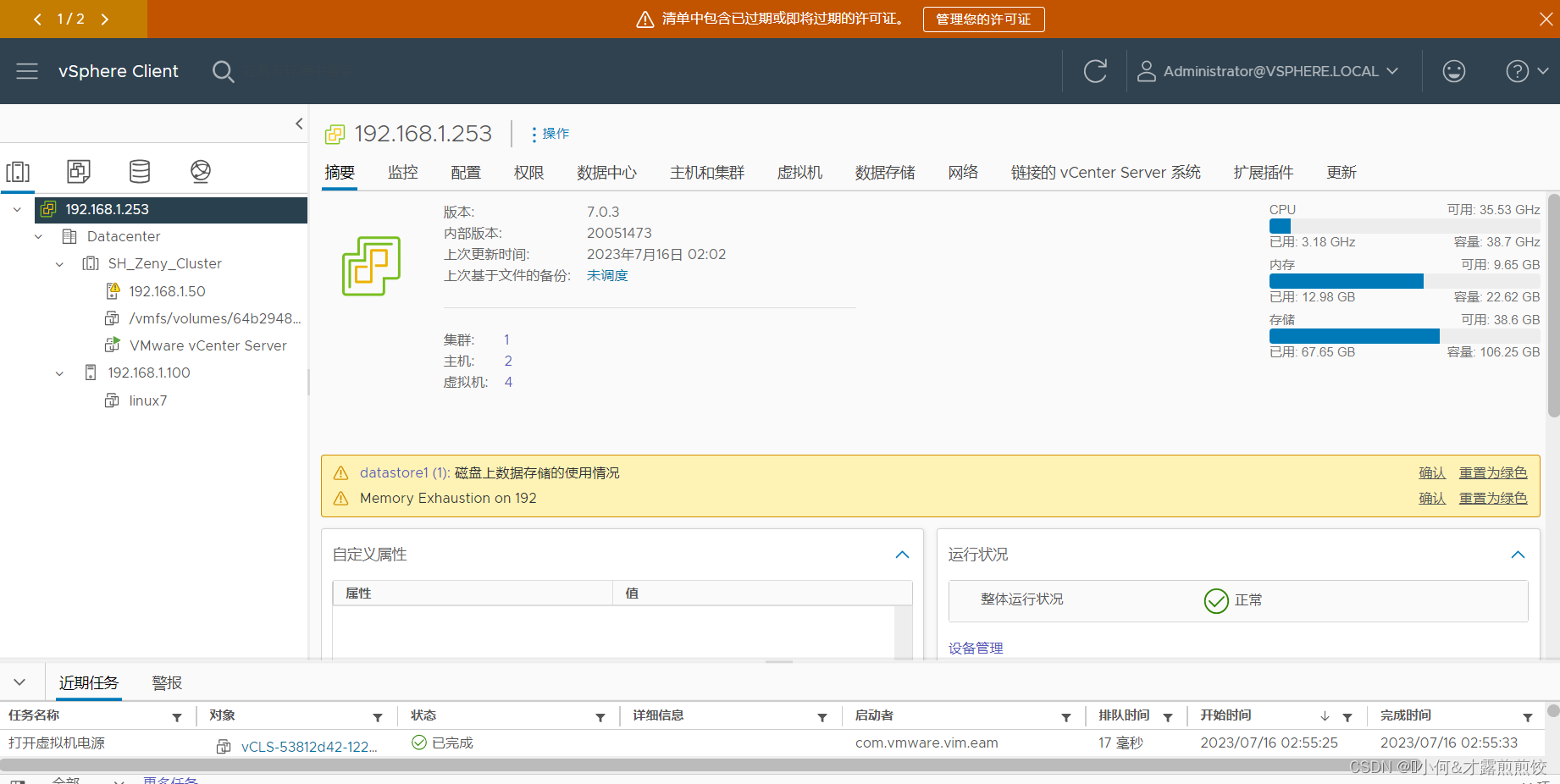The height and width of the screenshot is (784, 1560).
Task: Click the linux7 VM icon
Action: (112, 400)
